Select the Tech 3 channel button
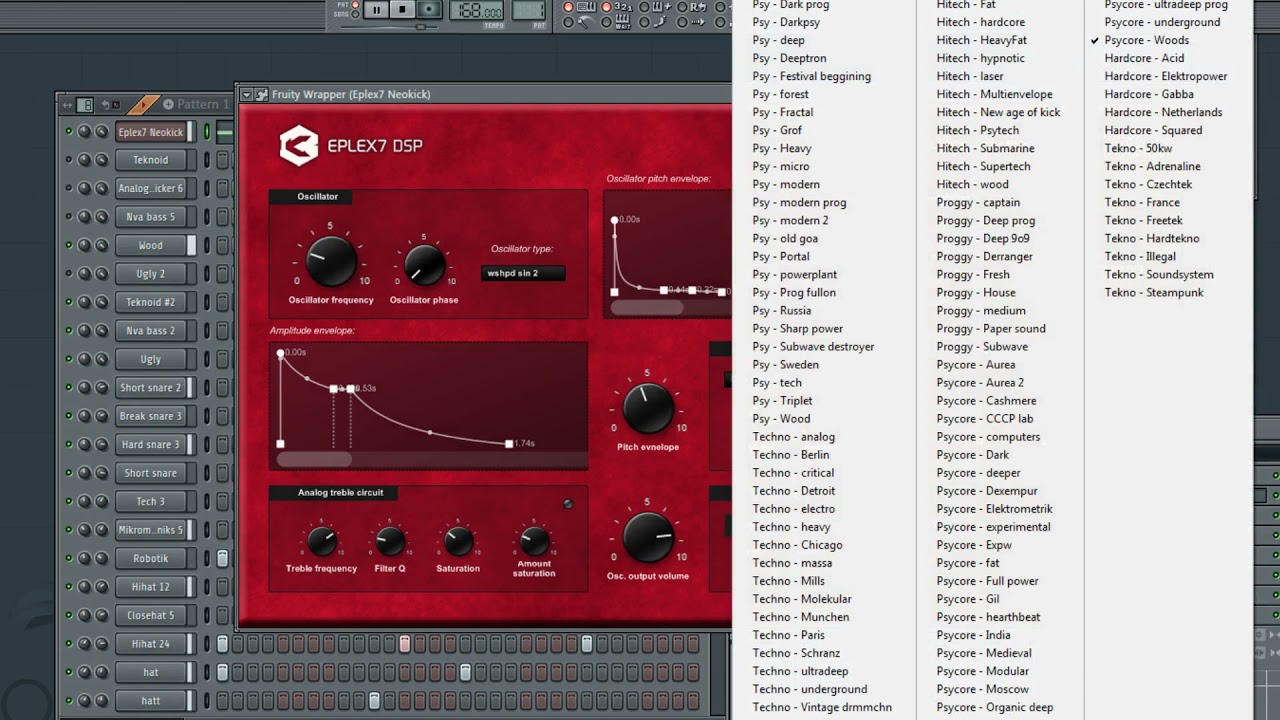 [x=151, y=501]
